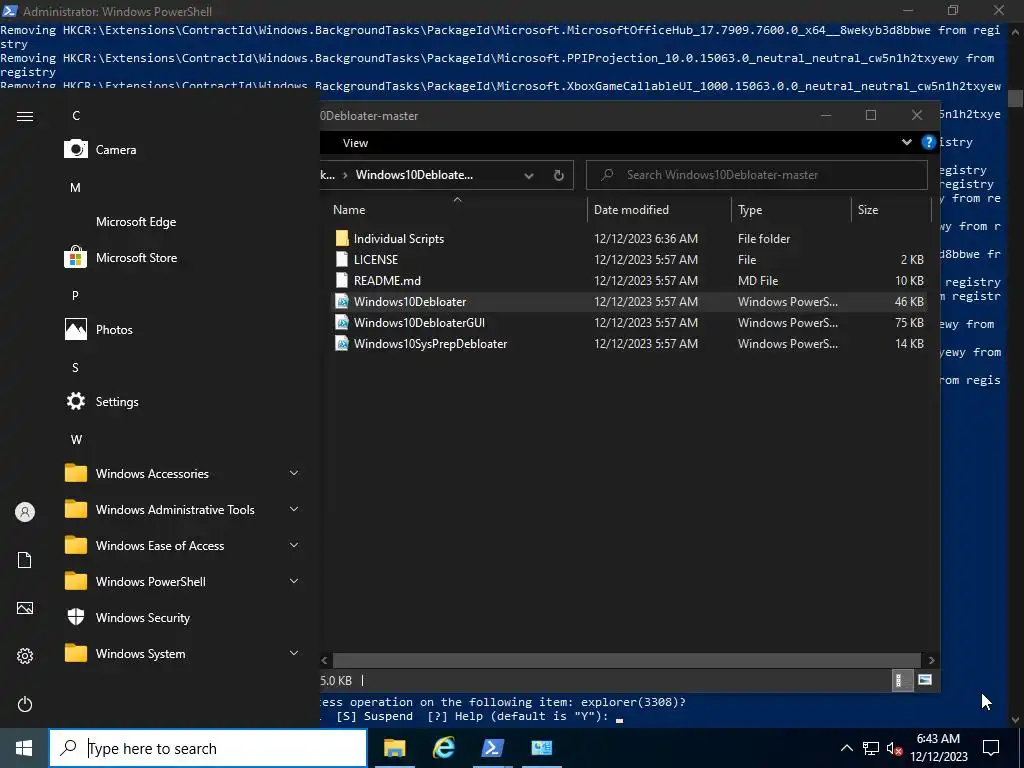Sort files by Date modified column
This screenshot has height=768, width=1024.
[x=631, y=210]
